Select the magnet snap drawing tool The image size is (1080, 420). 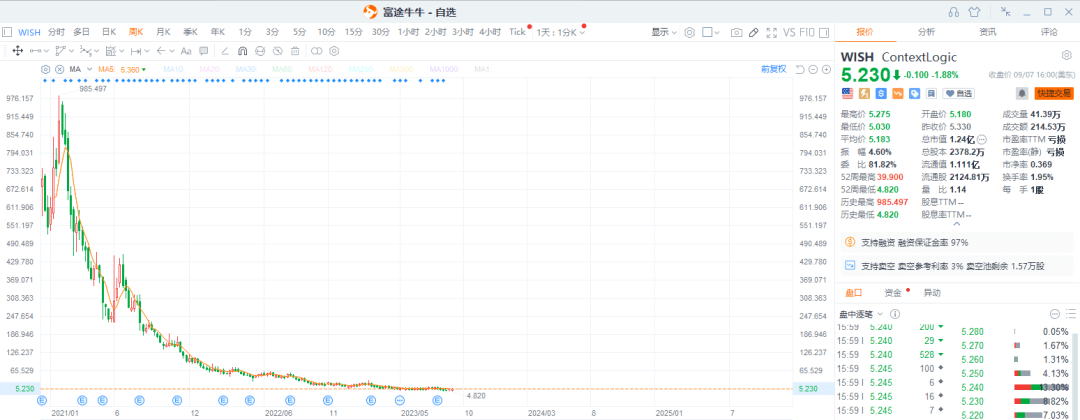[242, 51]
